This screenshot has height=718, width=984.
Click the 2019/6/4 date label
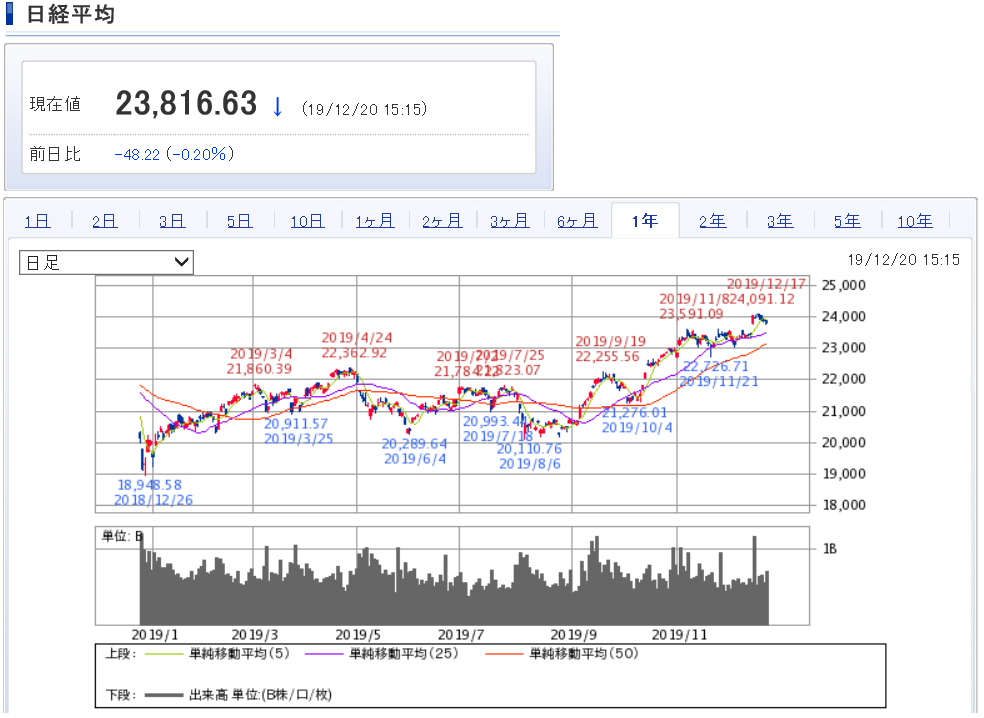pos(415,459)
